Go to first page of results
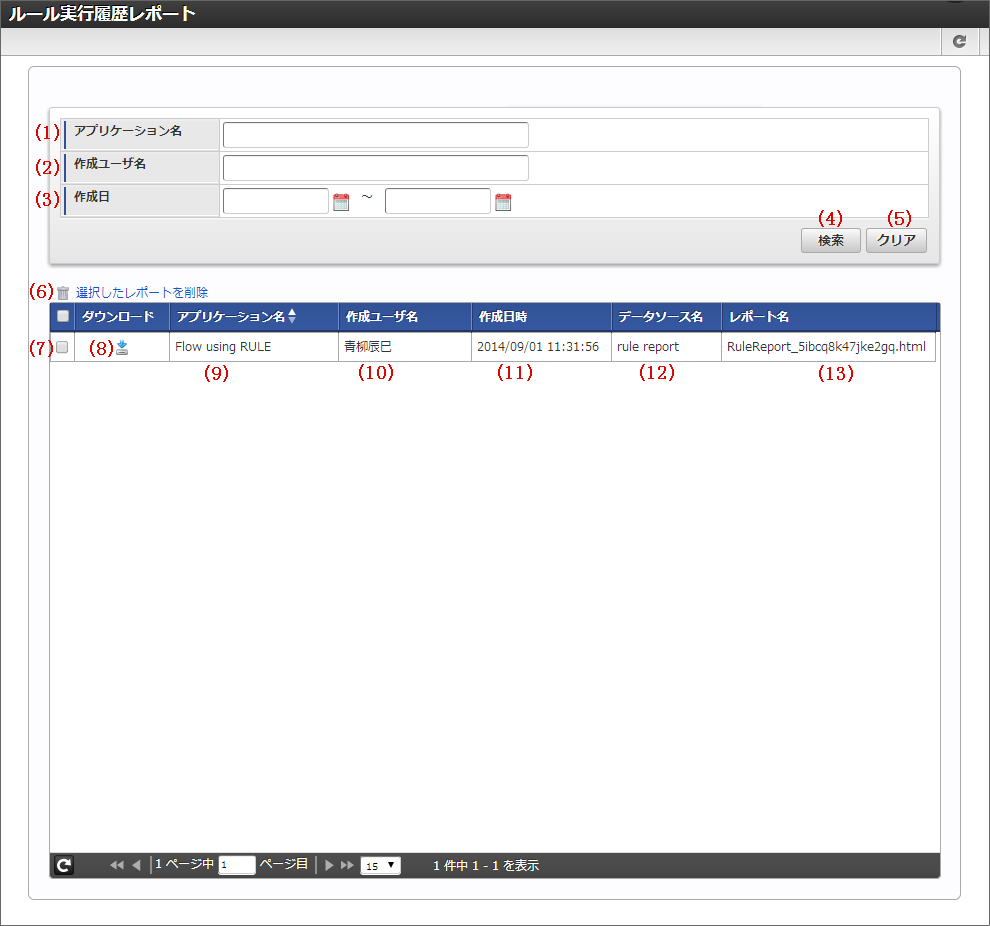Image resolution: width=990 pixels, height=926 pixels. pyautogui.click(x=117, y=865)
